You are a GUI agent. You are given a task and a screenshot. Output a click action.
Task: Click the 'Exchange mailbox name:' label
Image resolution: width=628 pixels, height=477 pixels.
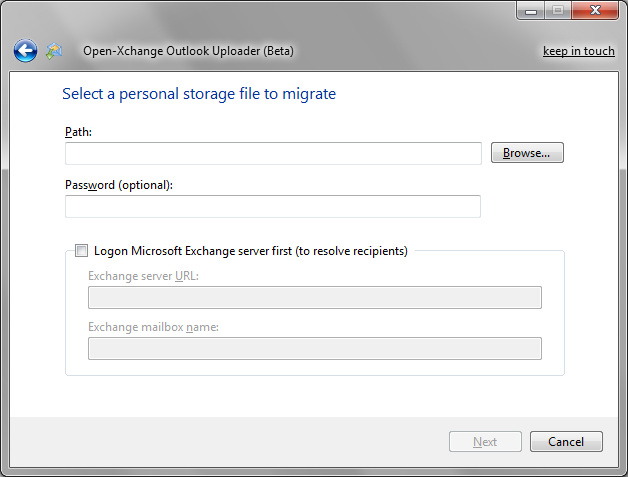click(x=153, y=327)
